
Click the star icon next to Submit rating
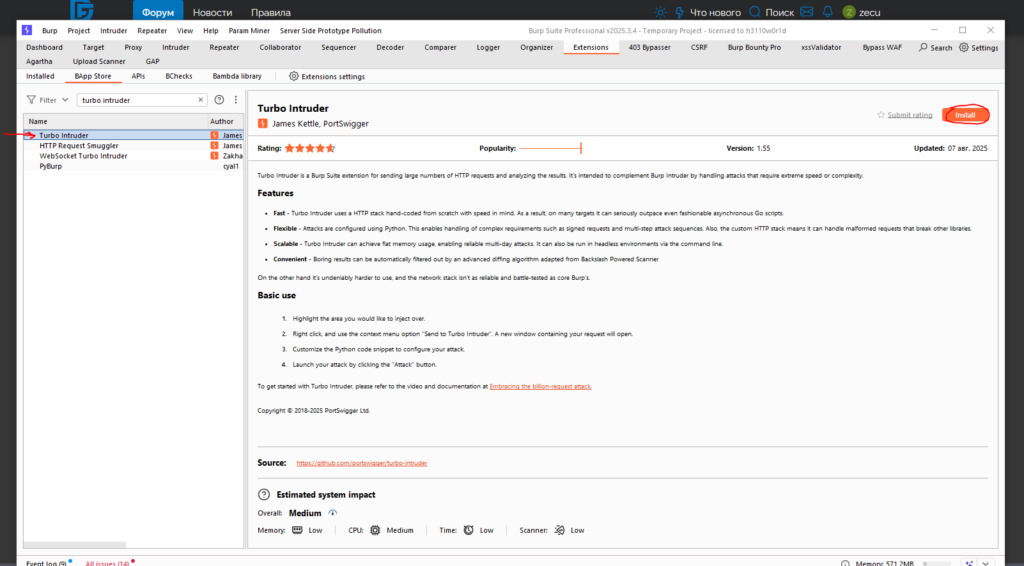point(881,115)
